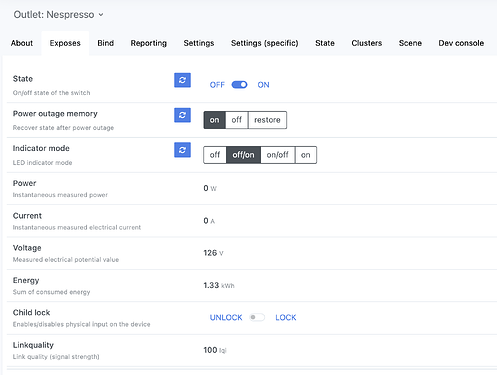497x375 pixels.
Task: Toggle the Child lock switch
Action: point(257,317)
